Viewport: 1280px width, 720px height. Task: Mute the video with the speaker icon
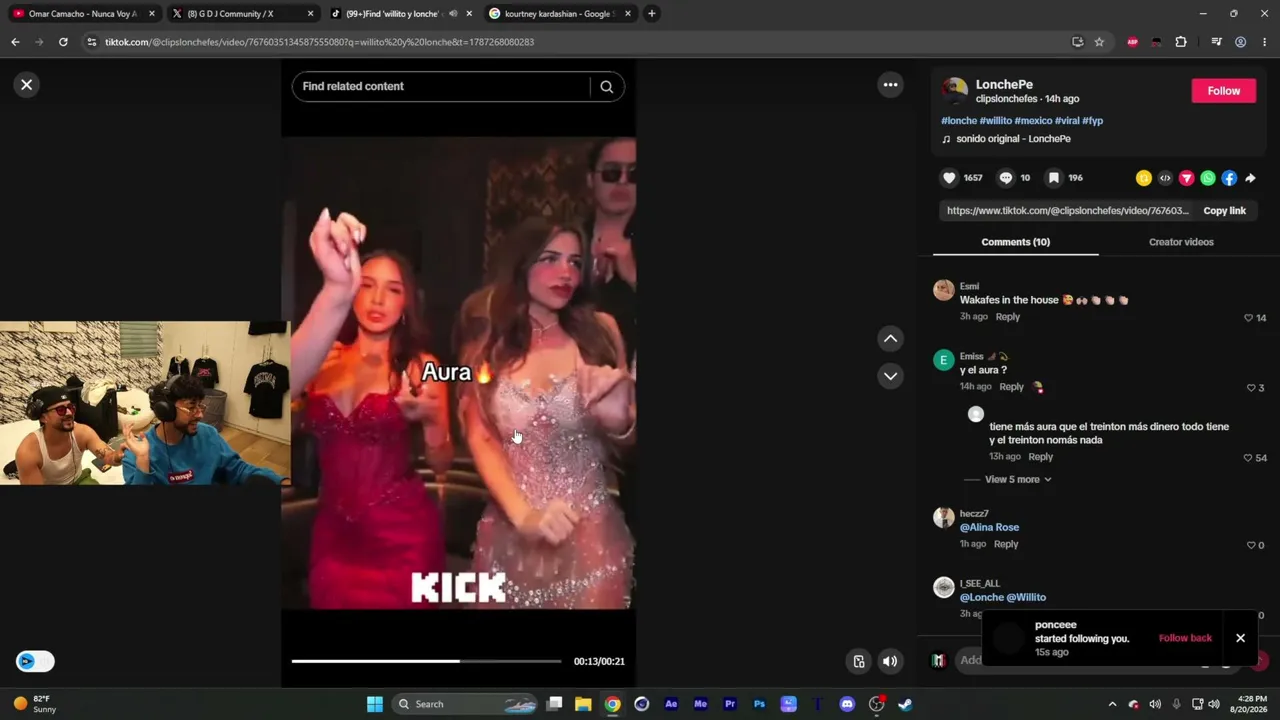(x=890, y=661)
